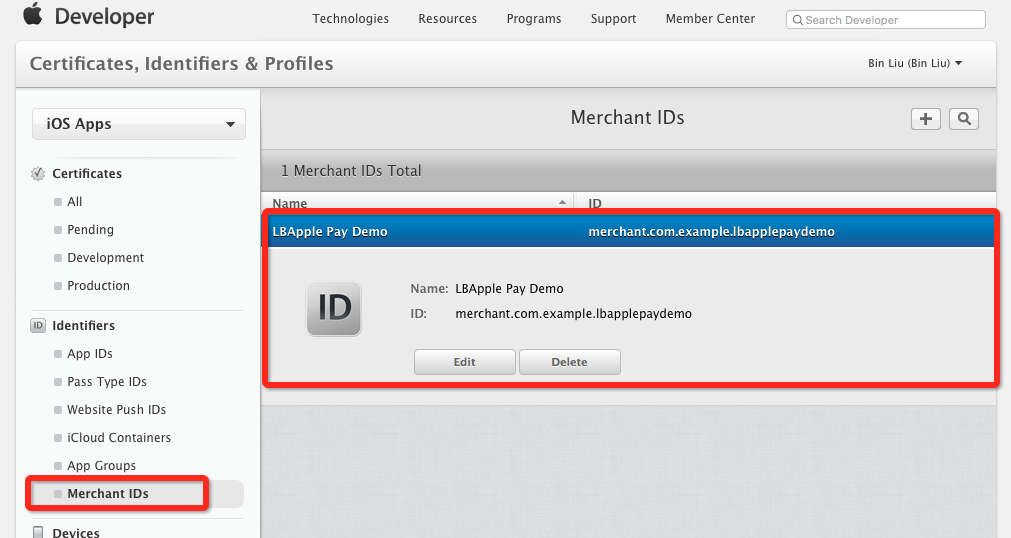Select Pending certificates in the sidebar
The height and width of the screenshot is (538, 1011).
click(90, 230)
